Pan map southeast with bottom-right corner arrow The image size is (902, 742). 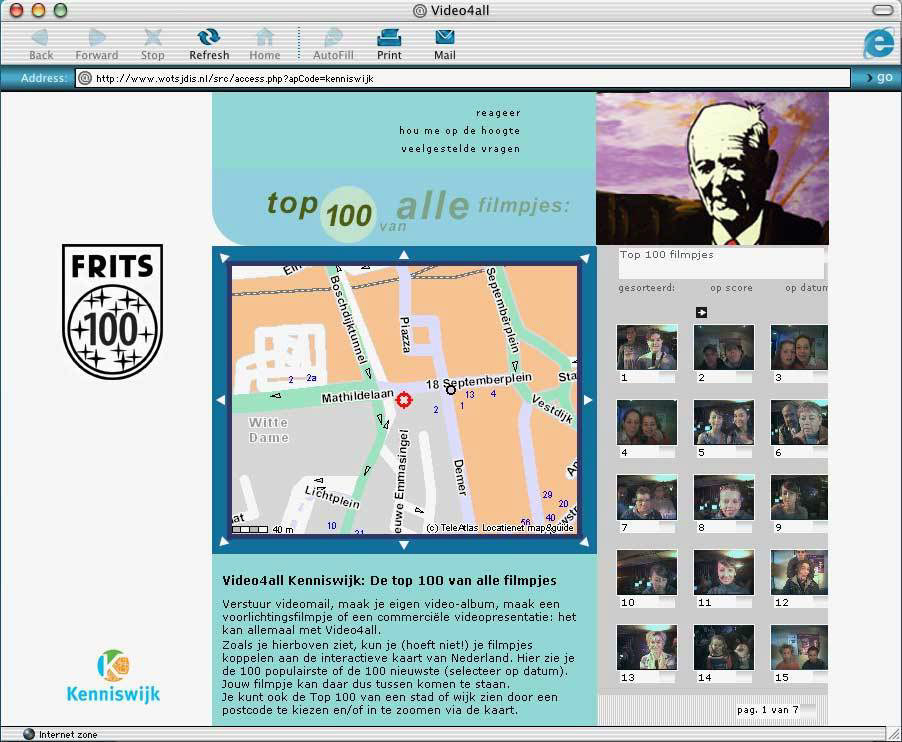(x=584, y=541)
